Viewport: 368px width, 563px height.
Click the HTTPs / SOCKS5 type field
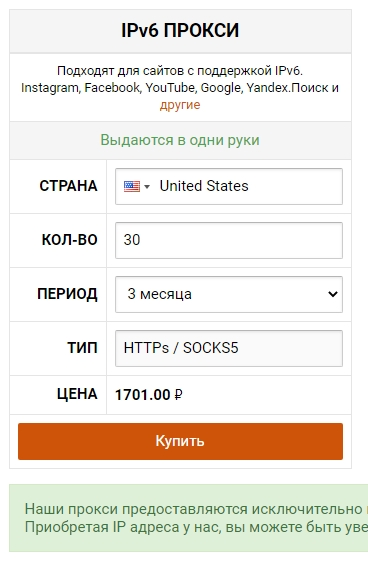tap(229, 348)
